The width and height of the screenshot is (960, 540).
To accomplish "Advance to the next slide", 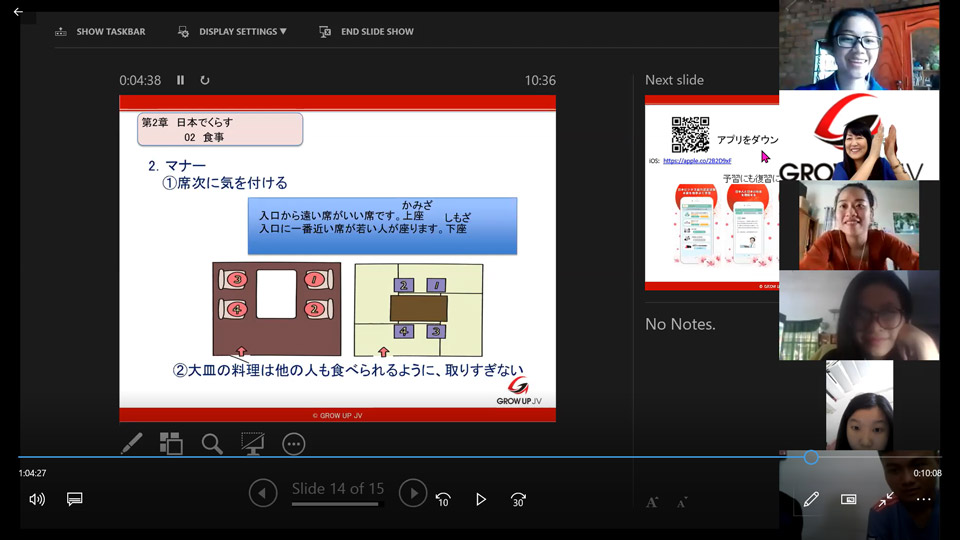I will coord(413,493).
